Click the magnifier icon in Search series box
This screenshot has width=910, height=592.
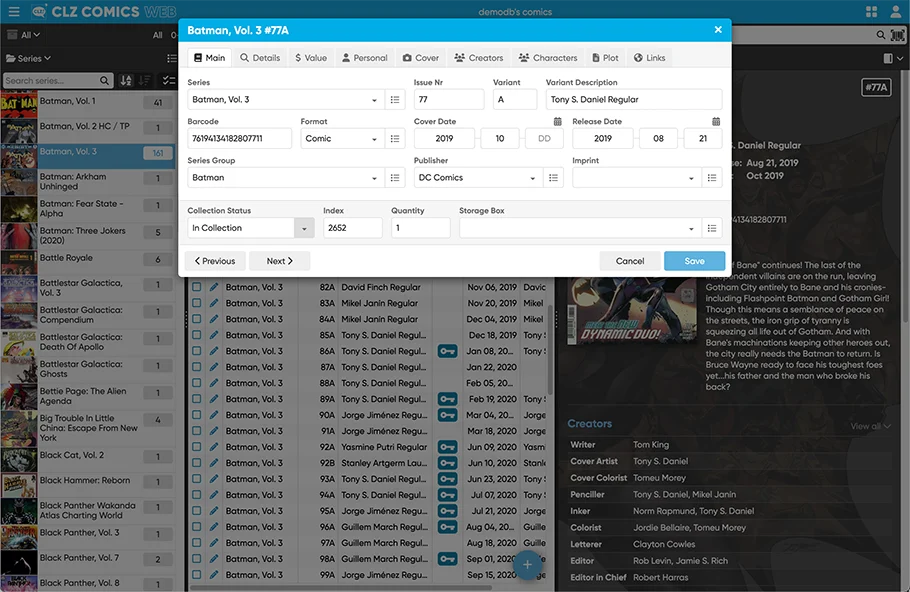[x=104, y=81]
